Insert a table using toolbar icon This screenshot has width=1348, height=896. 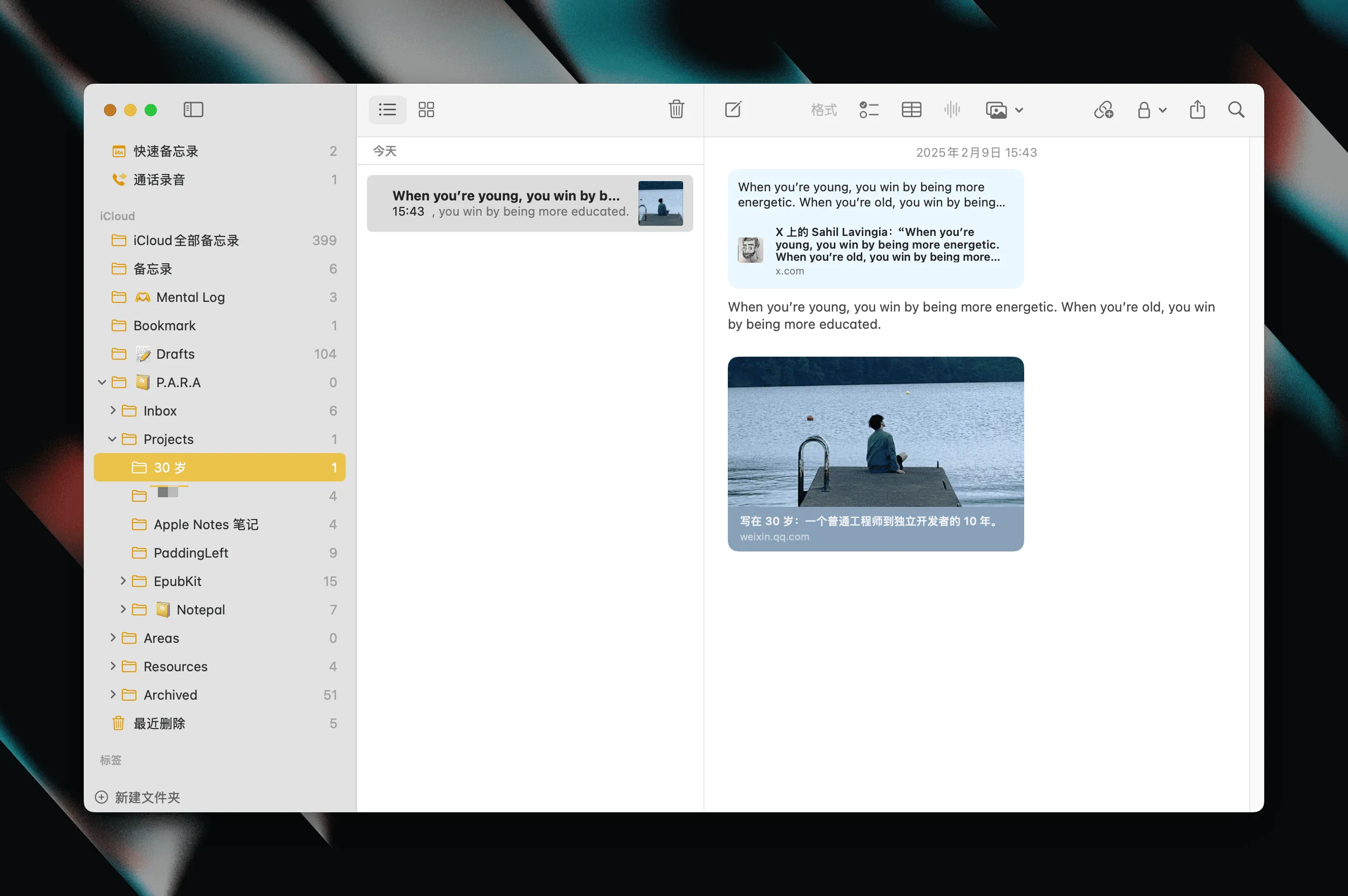(911, 110)
